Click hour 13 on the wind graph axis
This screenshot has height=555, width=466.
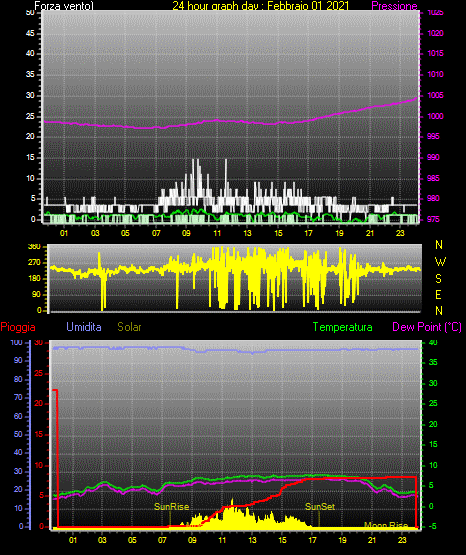point(247,233)
